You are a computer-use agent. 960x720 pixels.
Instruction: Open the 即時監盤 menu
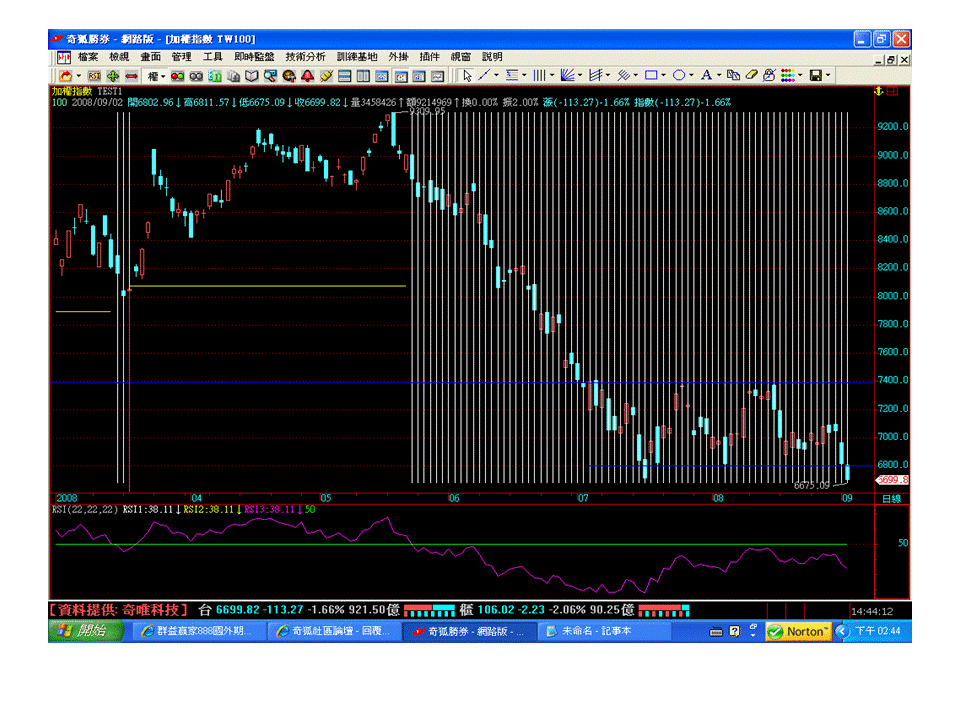coord(254,57)
